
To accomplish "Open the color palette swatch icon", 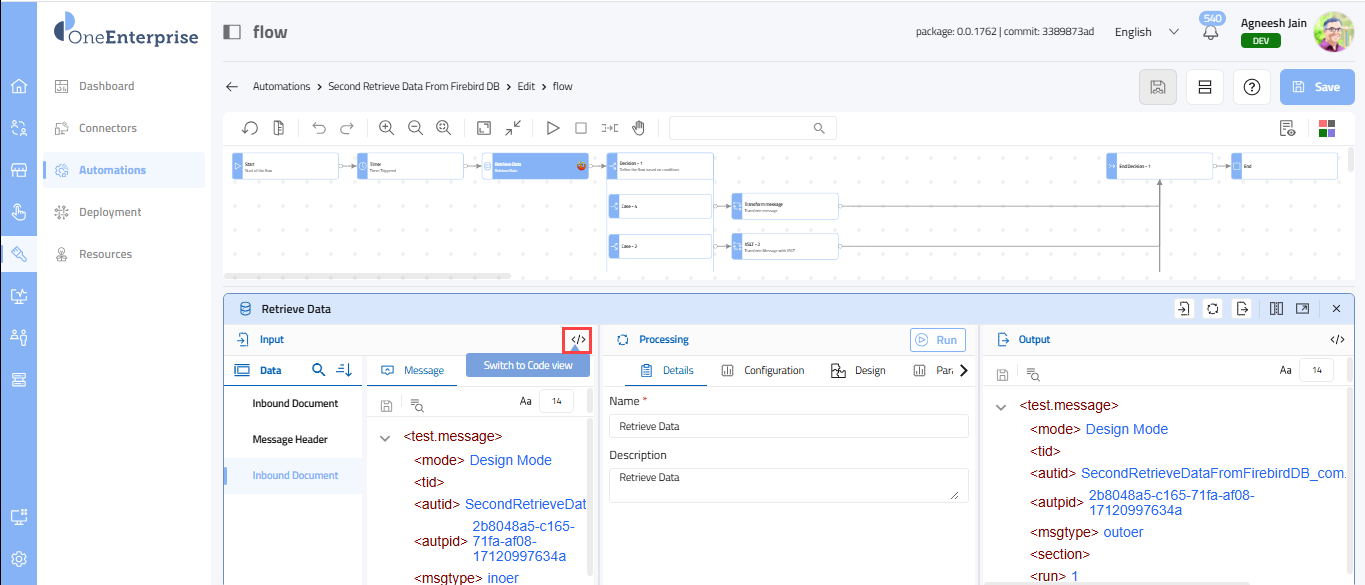I will [1327, 128].
